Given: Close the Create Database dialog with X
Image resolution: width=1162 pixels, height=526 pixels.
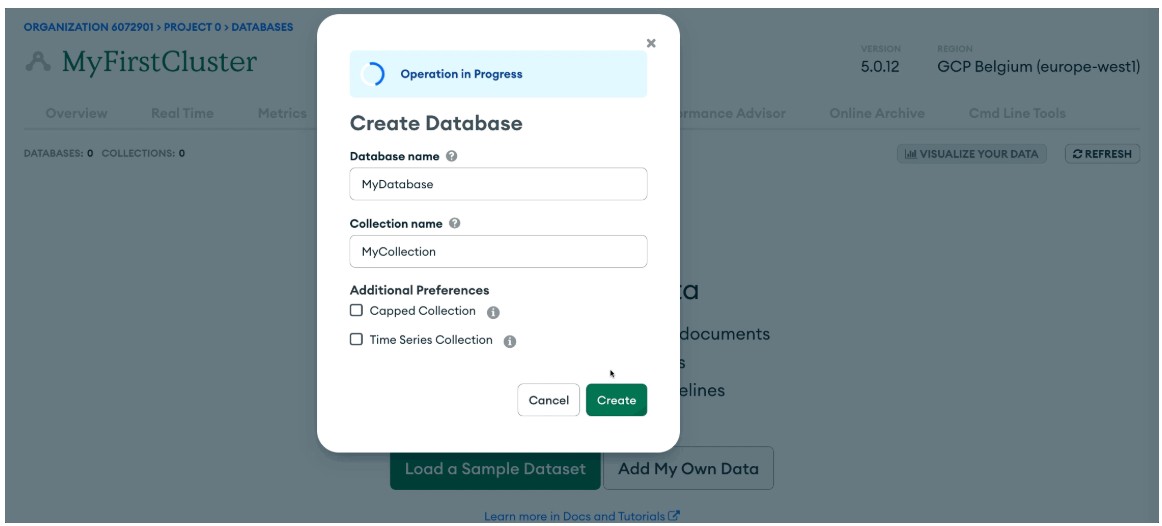Looking at the screenshot, I should tap(651, 43).
